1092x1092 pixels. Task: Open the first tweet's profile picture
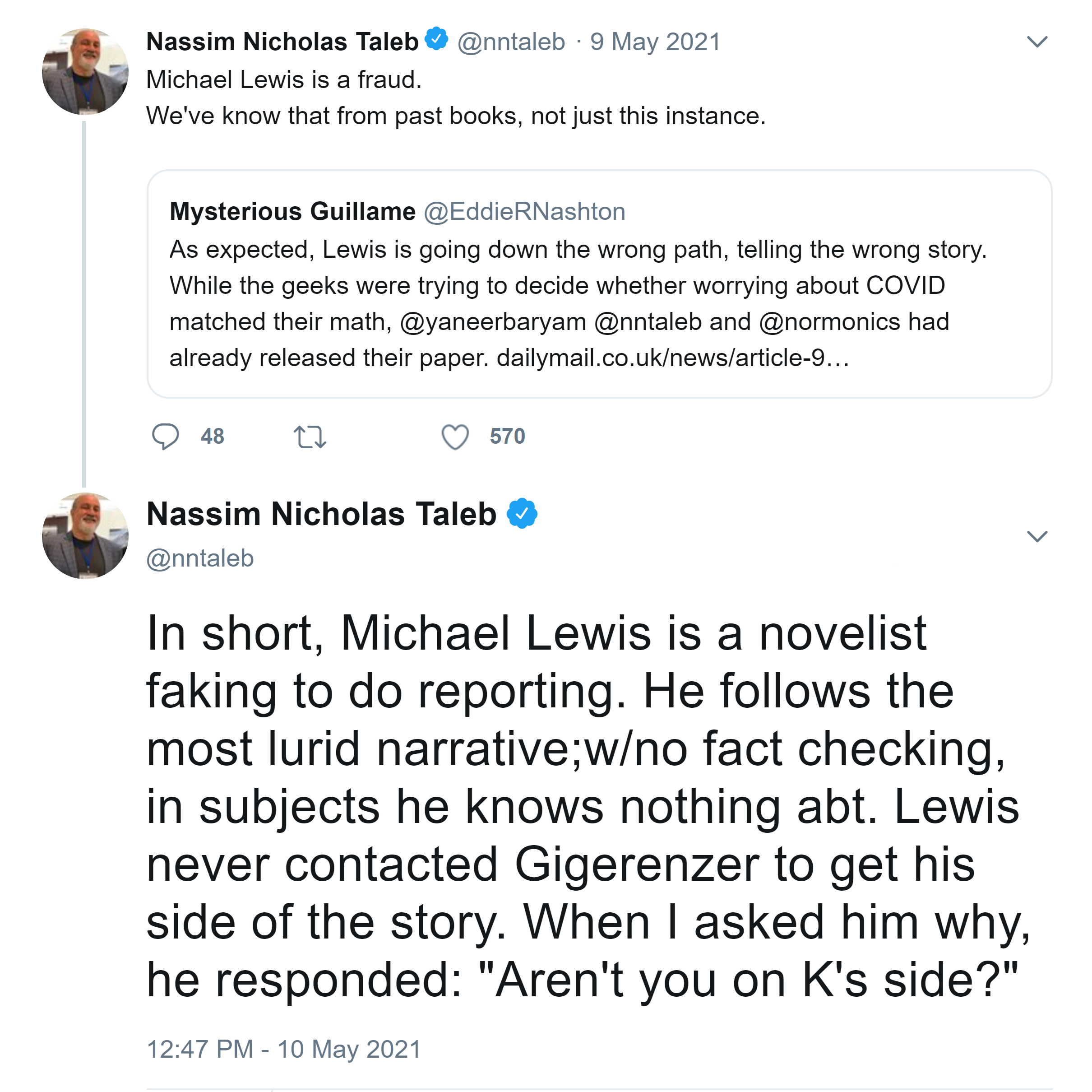coord(85,72)
